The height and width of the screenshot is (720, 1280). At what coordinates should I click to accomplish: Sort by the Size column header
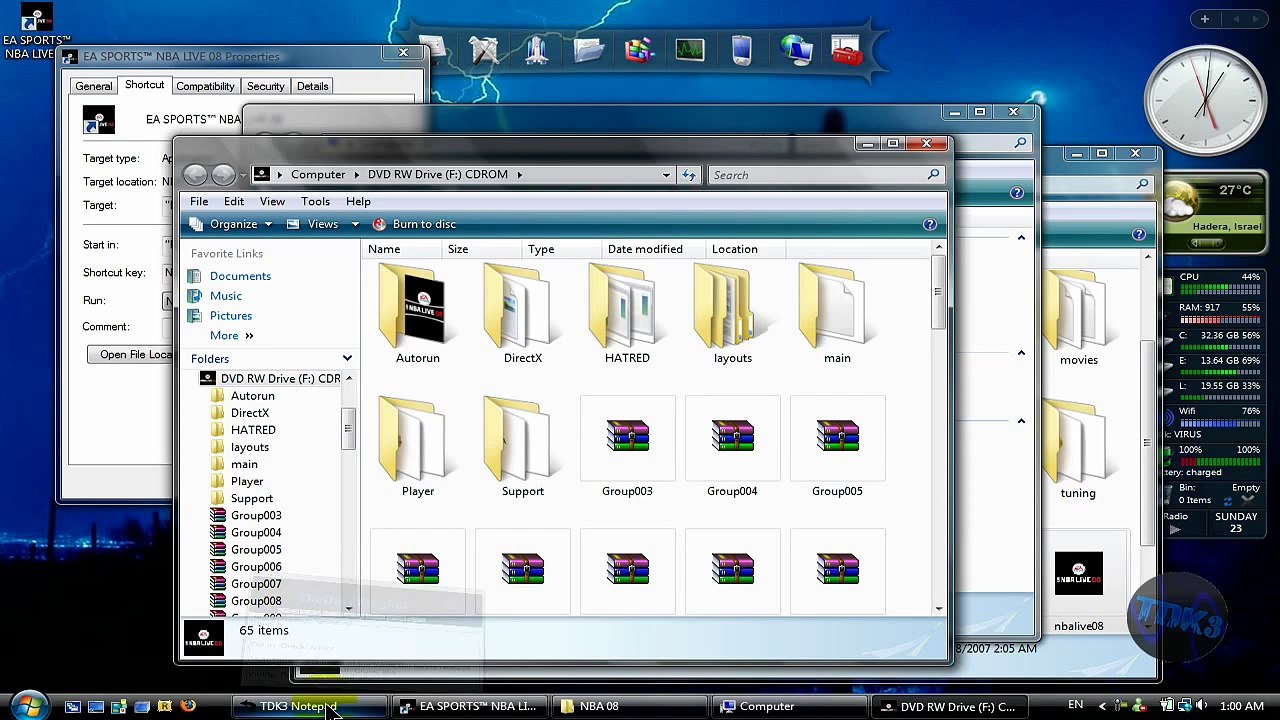(481, 249)
